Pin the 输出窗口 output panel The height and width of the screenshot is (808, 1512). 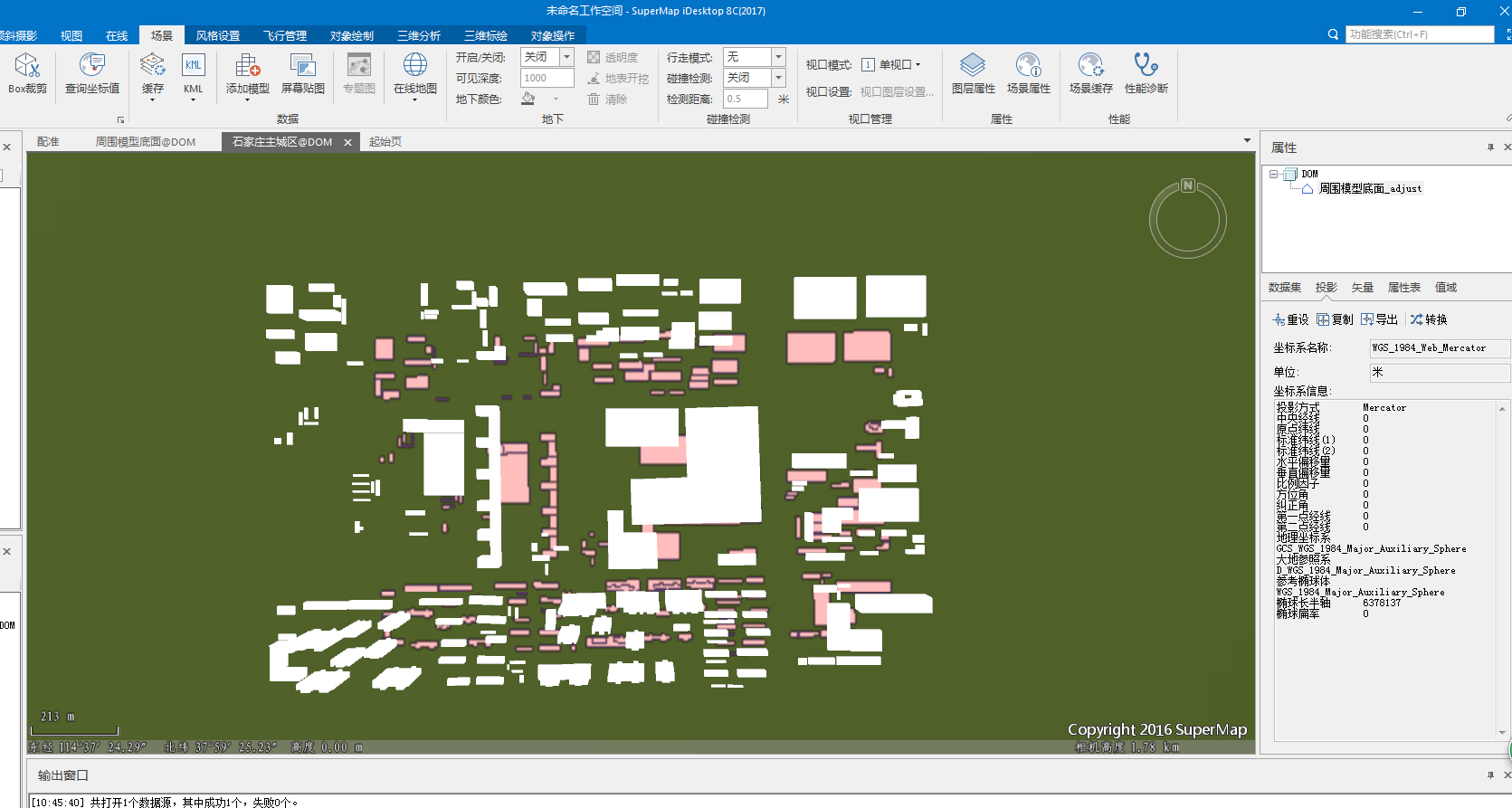1490,775
